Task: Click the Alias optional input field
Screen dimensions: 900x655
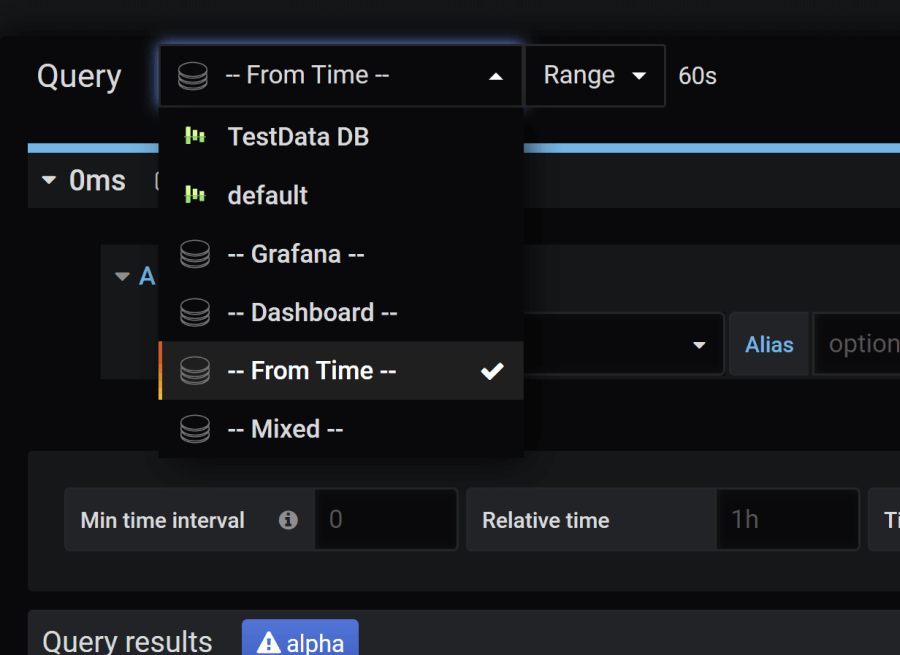Action: tap(858, 344)
